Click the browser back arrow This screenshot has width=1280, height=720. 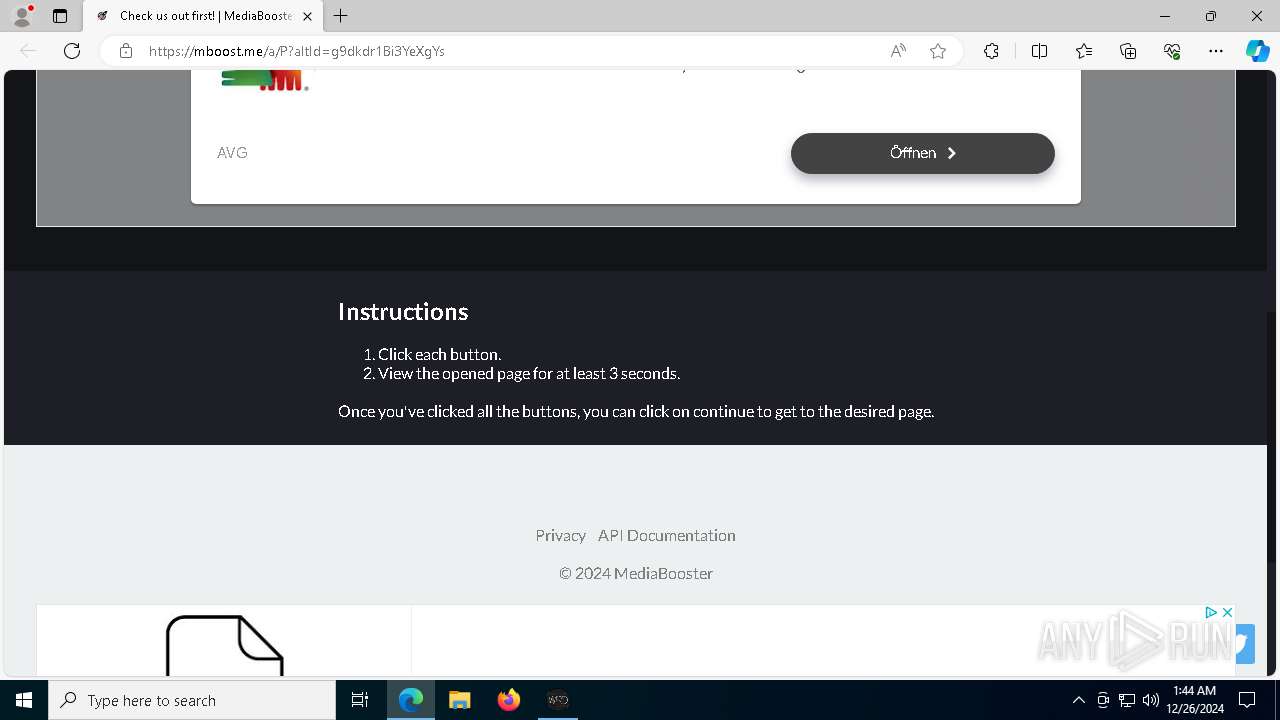click(x=28, y=51)
